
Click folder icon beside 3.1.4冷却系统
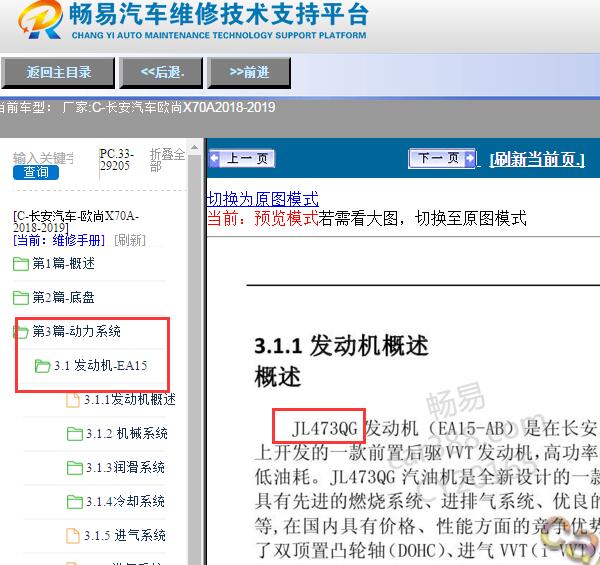click(75, 502)
